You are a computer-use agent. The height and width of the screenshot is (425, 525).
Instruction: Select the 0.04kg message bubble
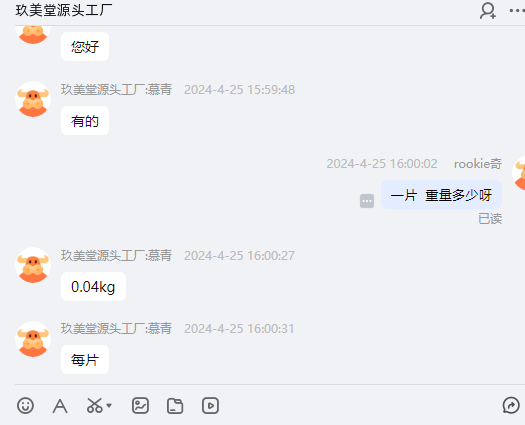click(93, 287)
